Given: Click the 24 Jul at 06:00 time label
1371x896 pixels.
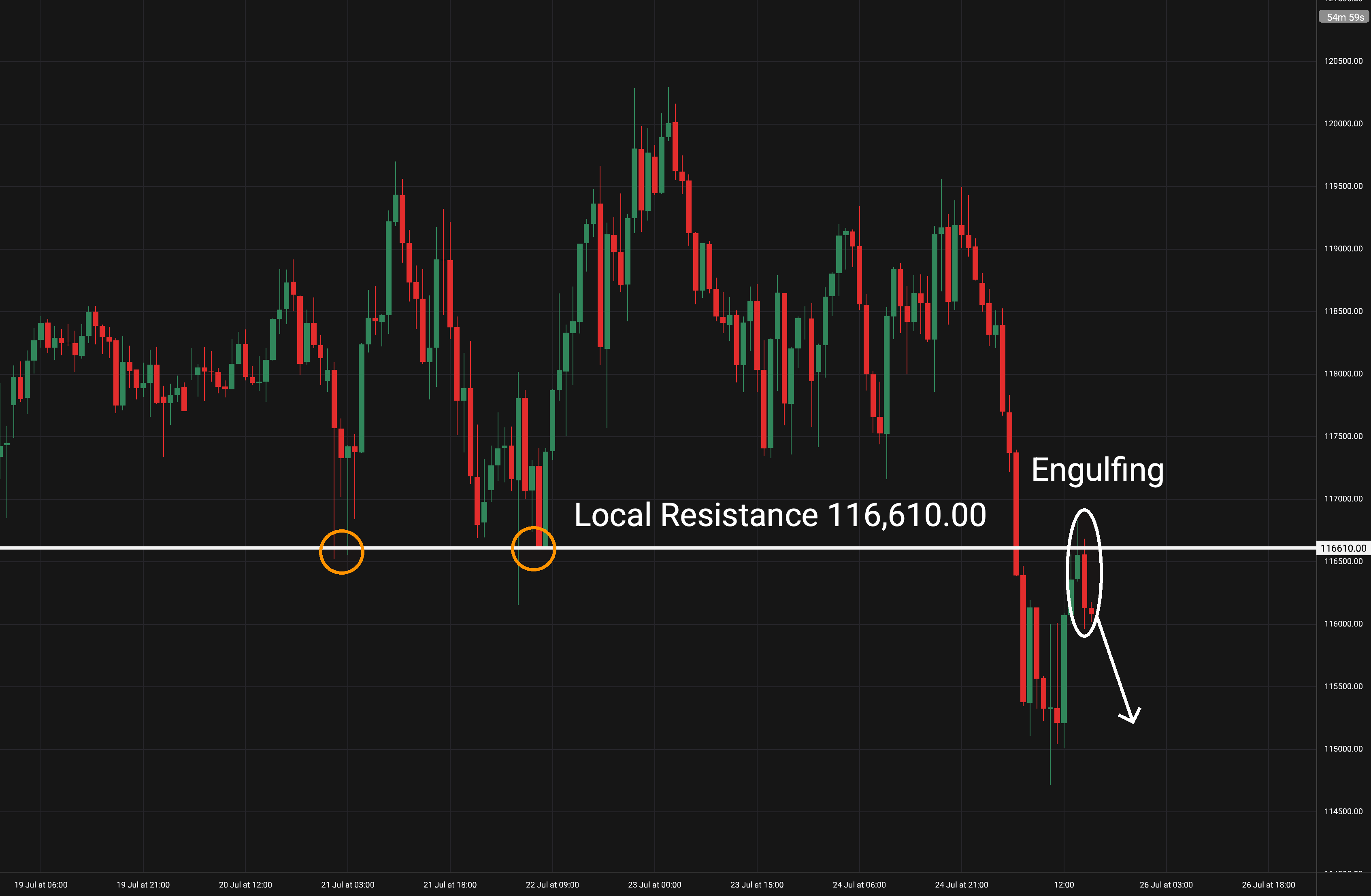Looking at the screenshot, I should tap(860, 885).
